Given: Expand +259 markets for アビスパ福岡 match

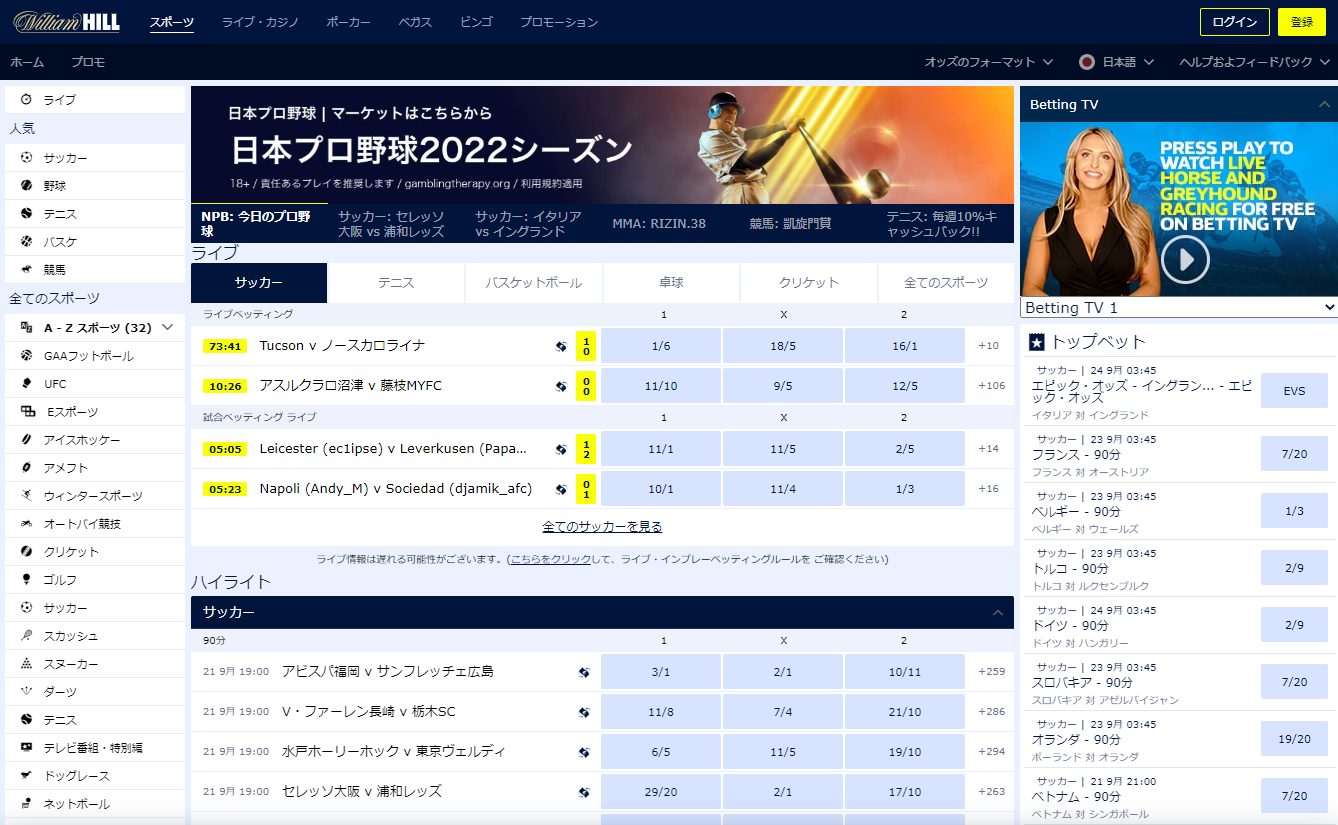Looking at the screenshot, I should (x=991, y=672).
